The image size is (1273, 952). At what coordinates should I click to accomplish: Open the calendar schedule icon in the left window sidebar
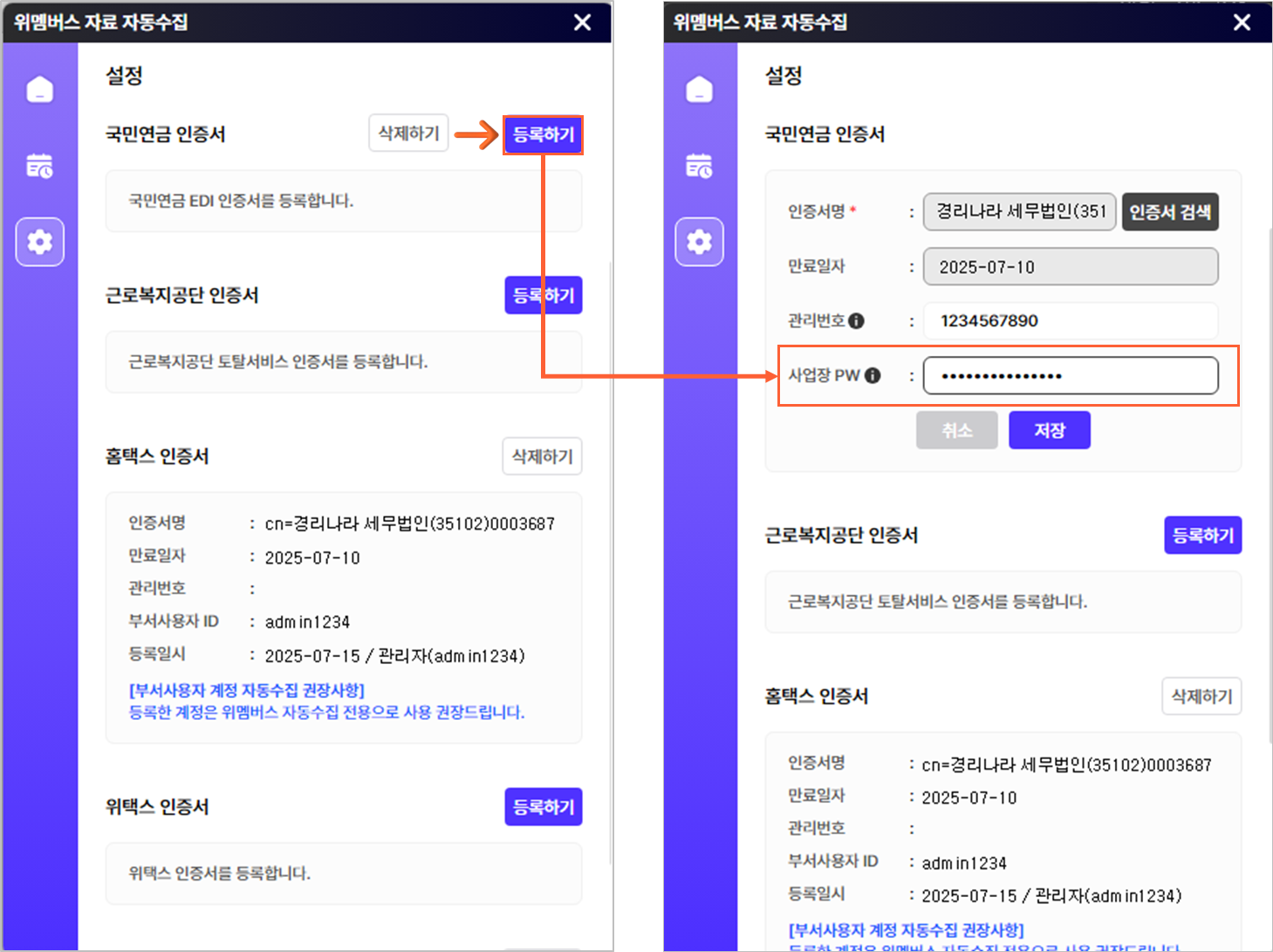(x=40, y=165)
